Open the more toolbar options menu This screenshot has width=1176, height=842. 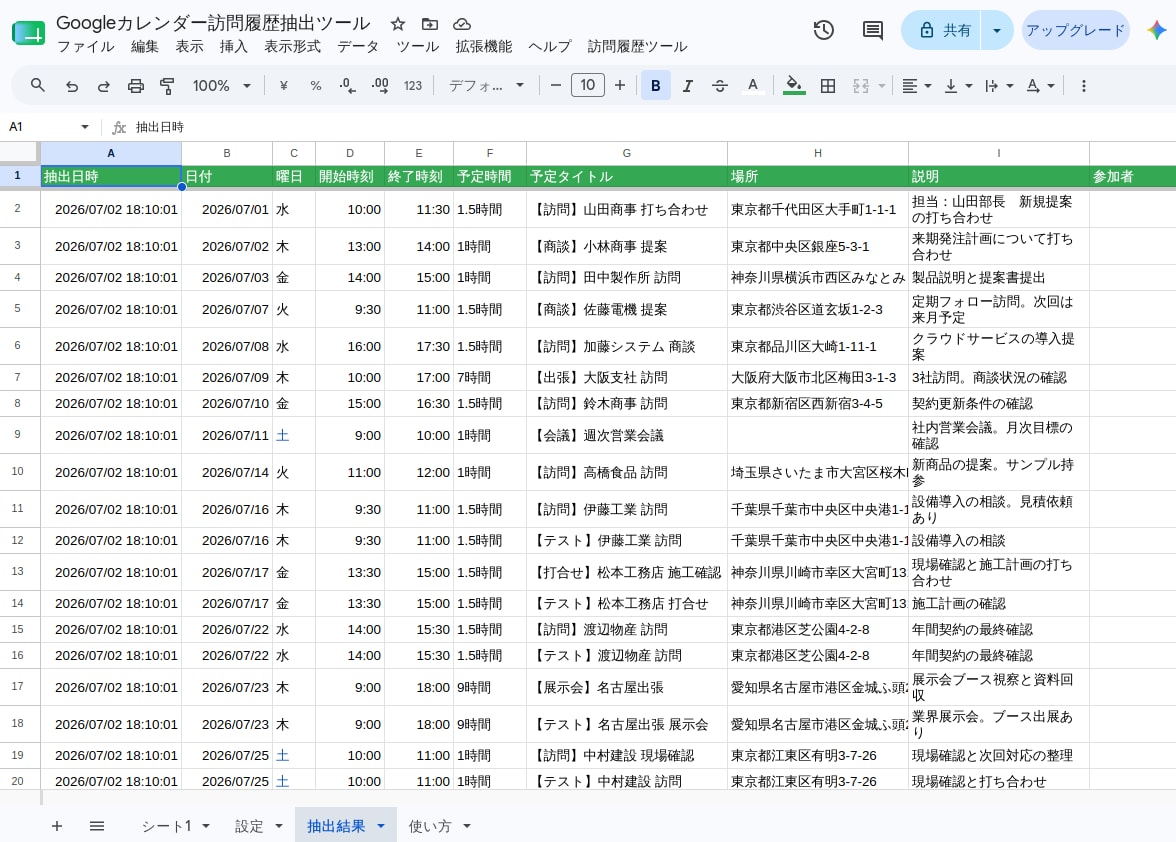(1084, 85)
